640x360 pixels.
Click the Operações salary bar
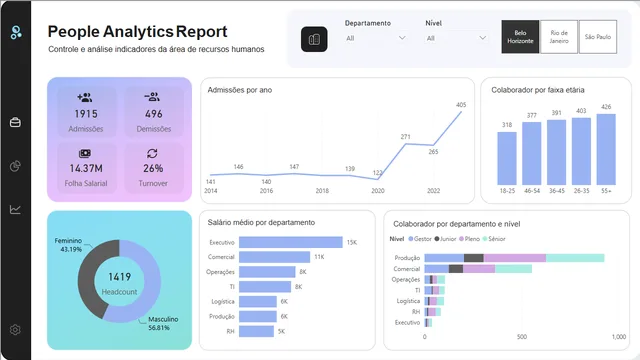coord(267,272)
